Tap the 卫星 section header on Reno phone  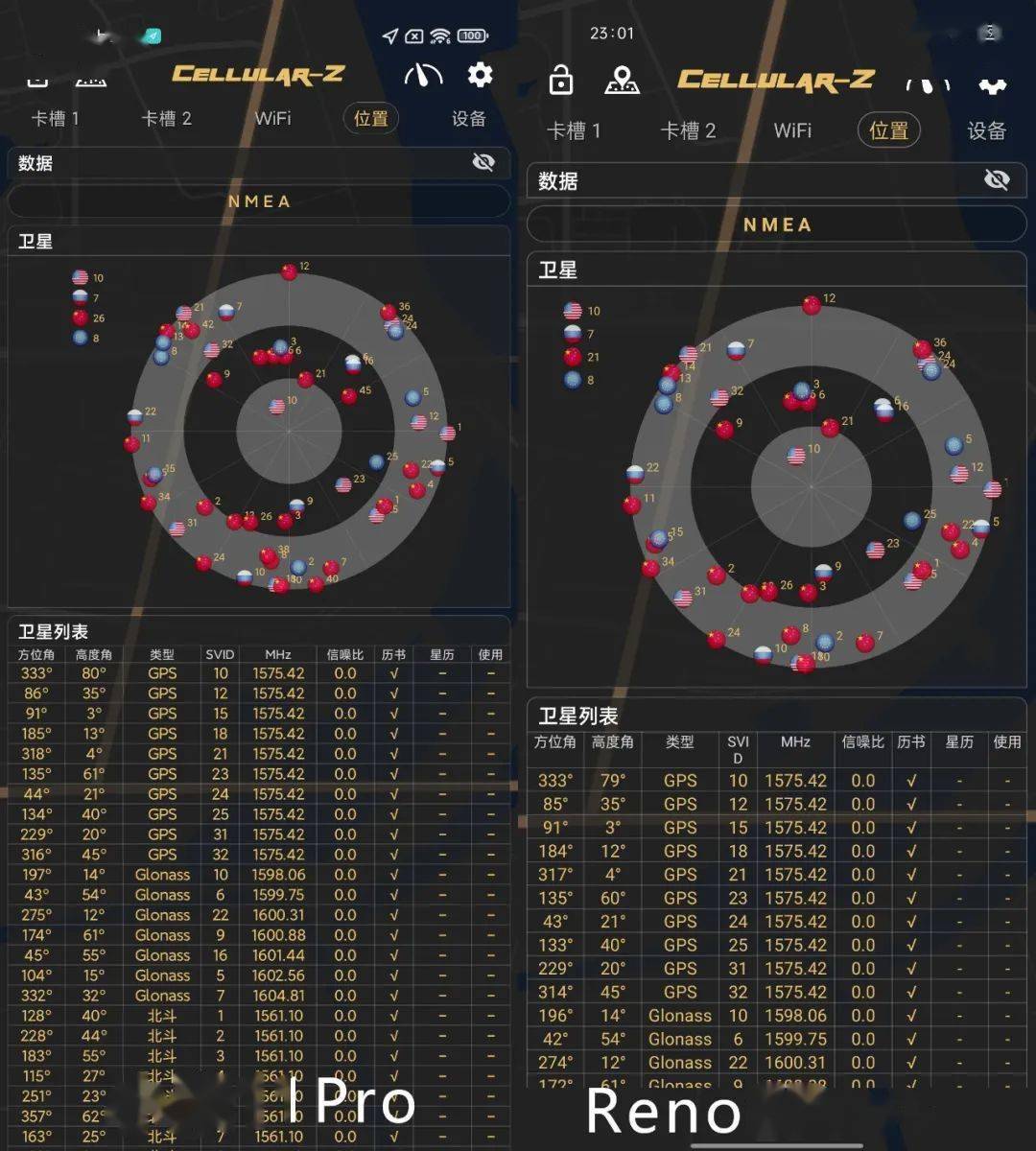click(557, 270)
